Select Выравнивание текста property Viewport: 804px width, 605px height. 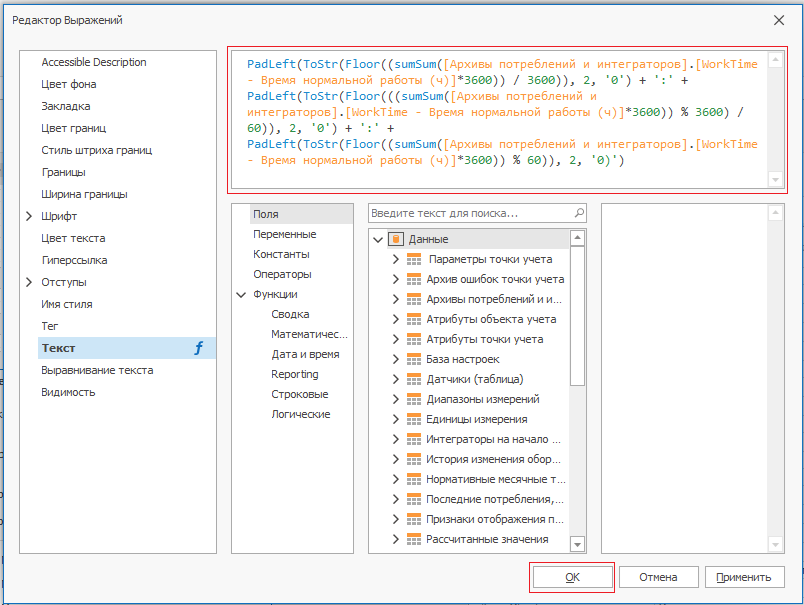click(97, 370)
